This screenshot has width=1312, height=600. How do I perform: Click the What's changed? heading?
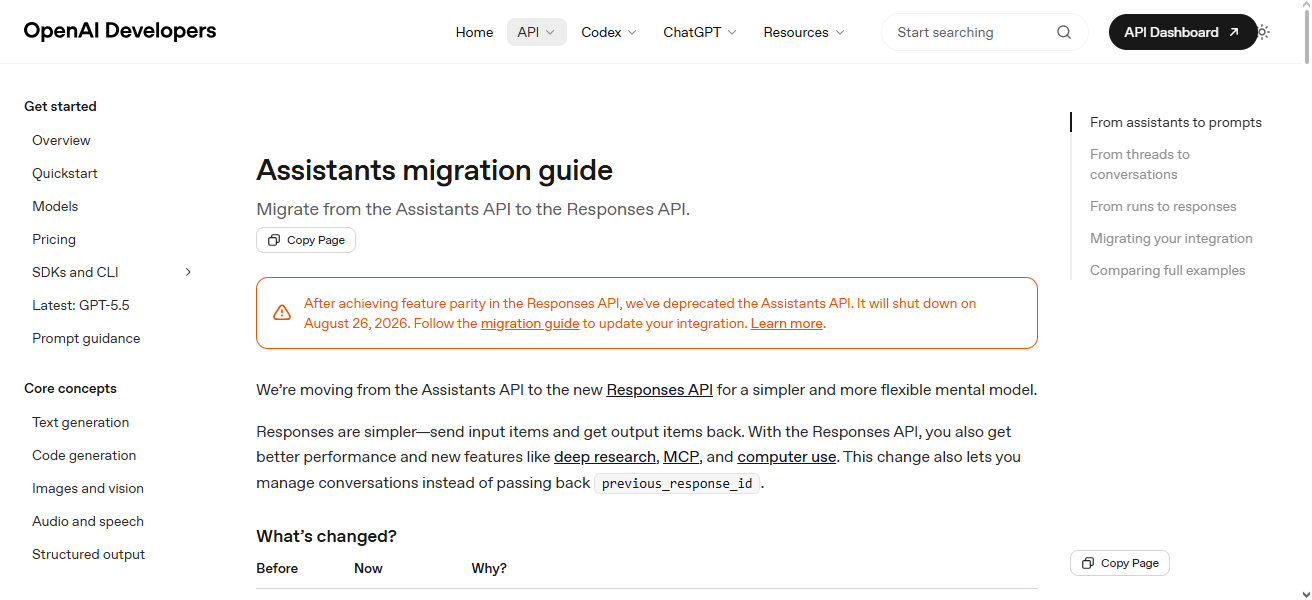[x=326, y=536]
